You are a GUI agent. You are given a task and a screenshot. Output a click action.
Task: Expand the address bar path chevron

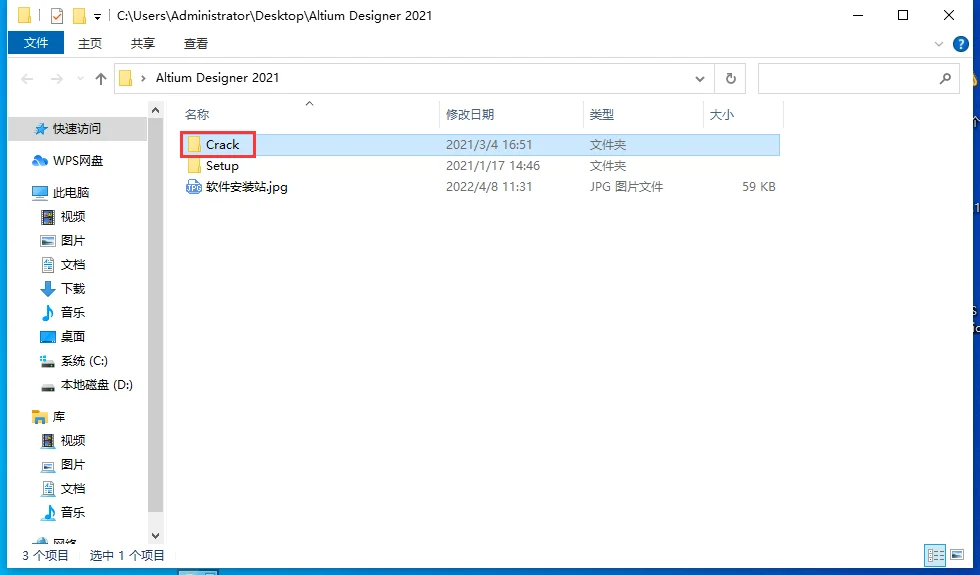coord(144,79)
